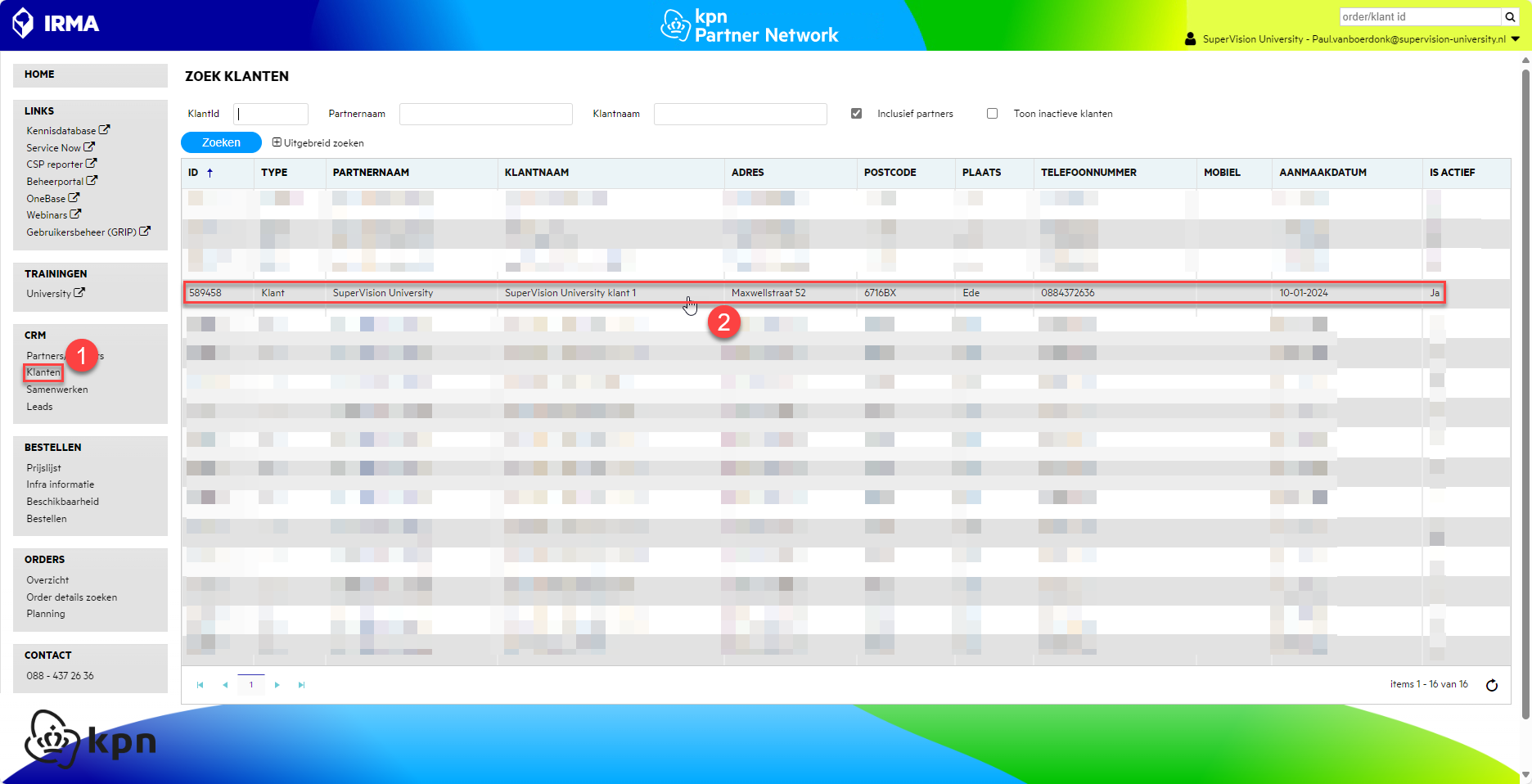Open Webinars external link
1532x784 pixels.
tap(54, 214)
